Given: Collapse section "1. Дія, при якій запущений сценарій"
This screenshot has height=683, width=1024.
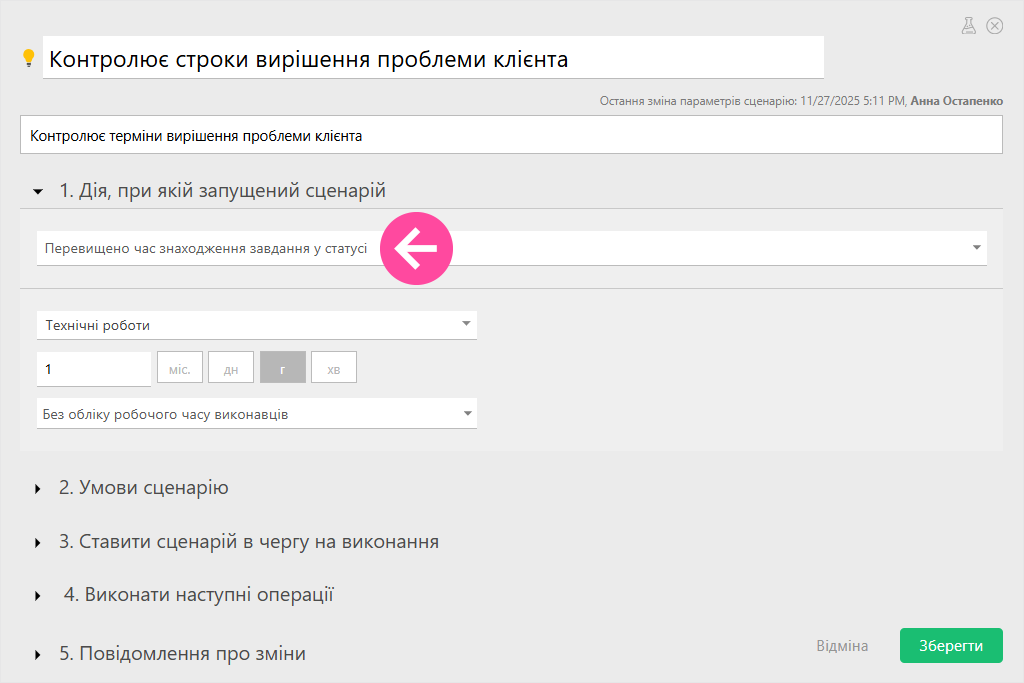Looking at the screenshot, I should click(38, 191).
